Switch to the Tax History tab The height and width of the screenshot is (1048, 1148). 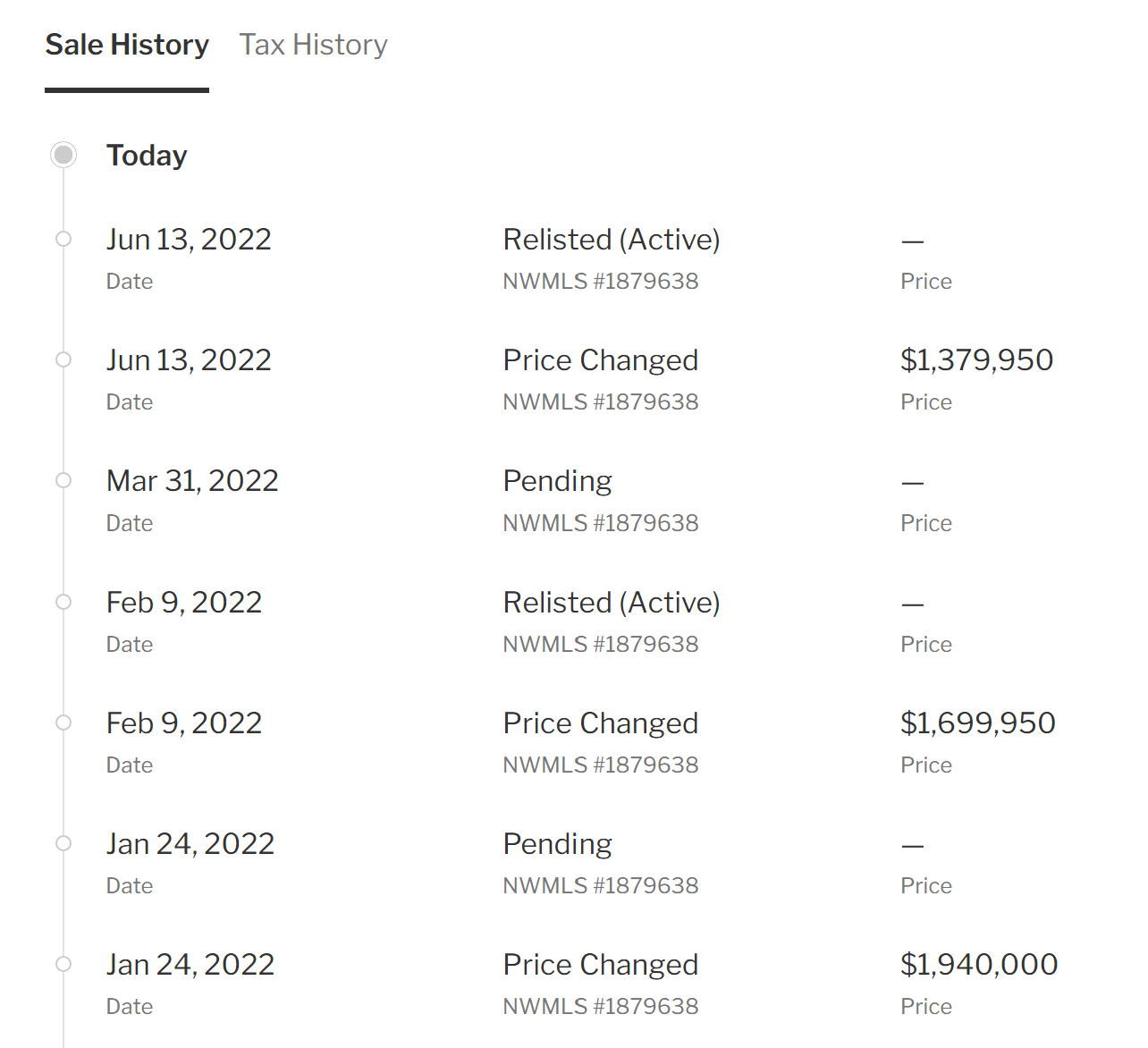coord(313,45)
